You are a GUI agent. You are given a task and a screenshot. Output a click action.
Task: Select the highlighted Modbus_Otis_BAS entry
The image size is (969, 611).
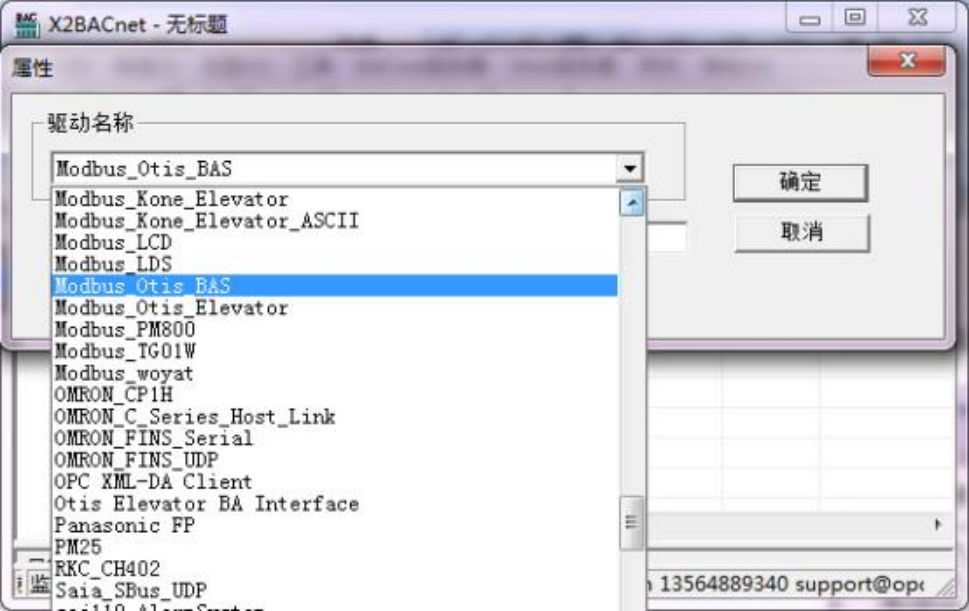click(x=335, y=285)
